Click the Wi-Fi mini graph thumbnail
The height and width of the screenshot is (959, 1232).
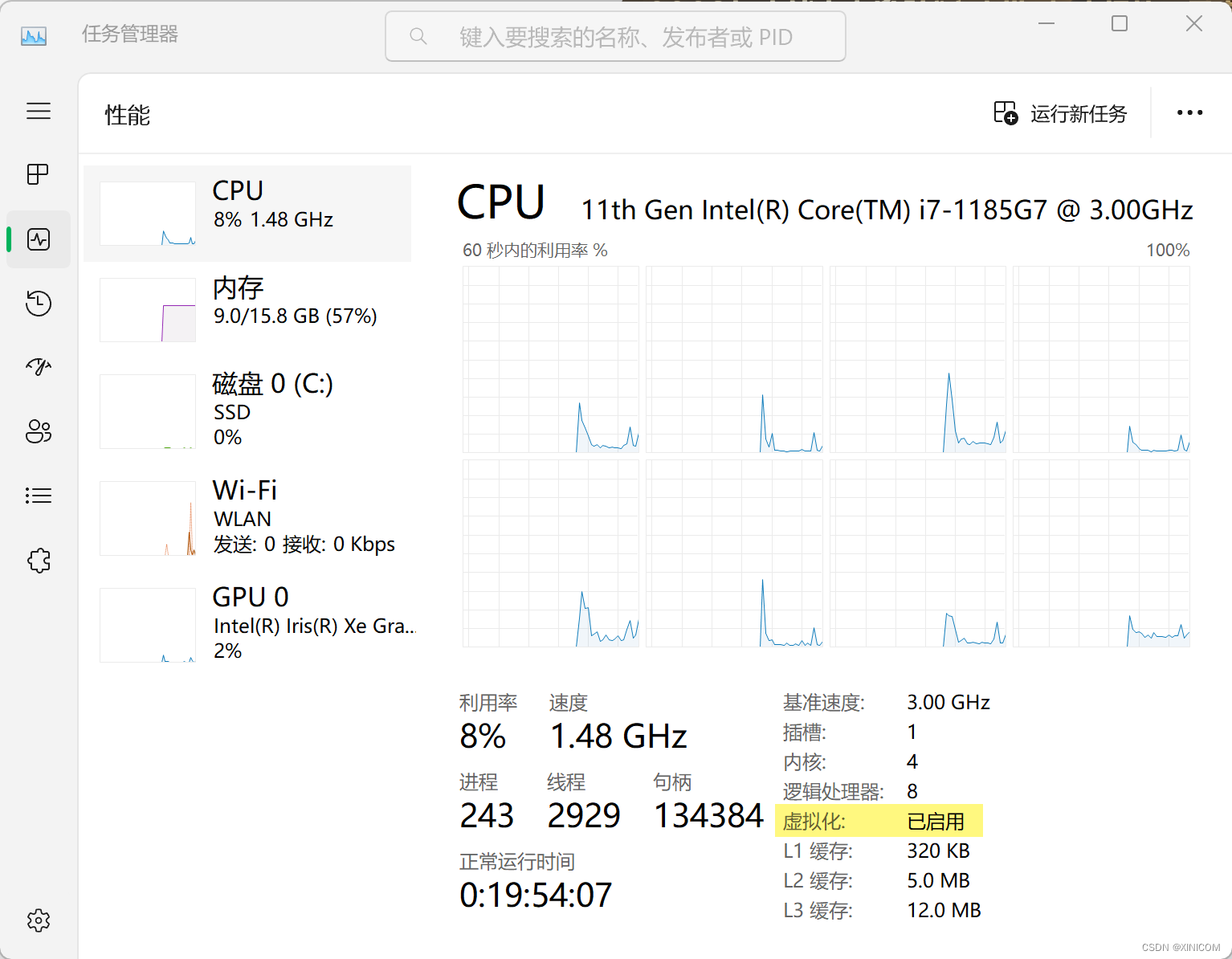pyautogui.click(x=148, y=518)
